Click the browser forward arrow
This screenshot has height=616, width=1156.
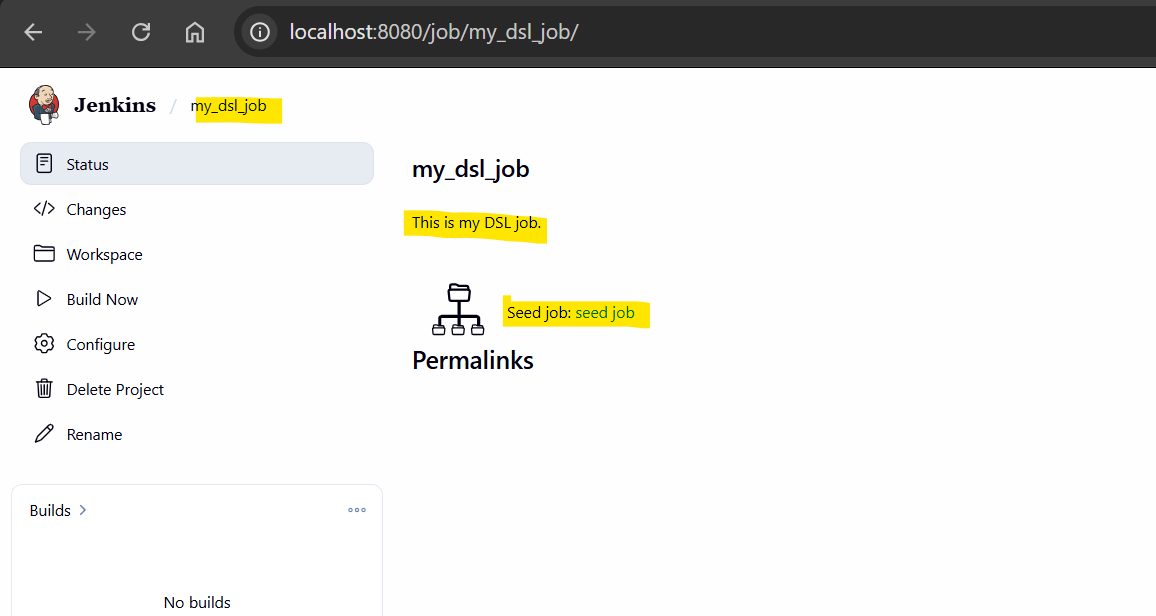pos(87,32)
